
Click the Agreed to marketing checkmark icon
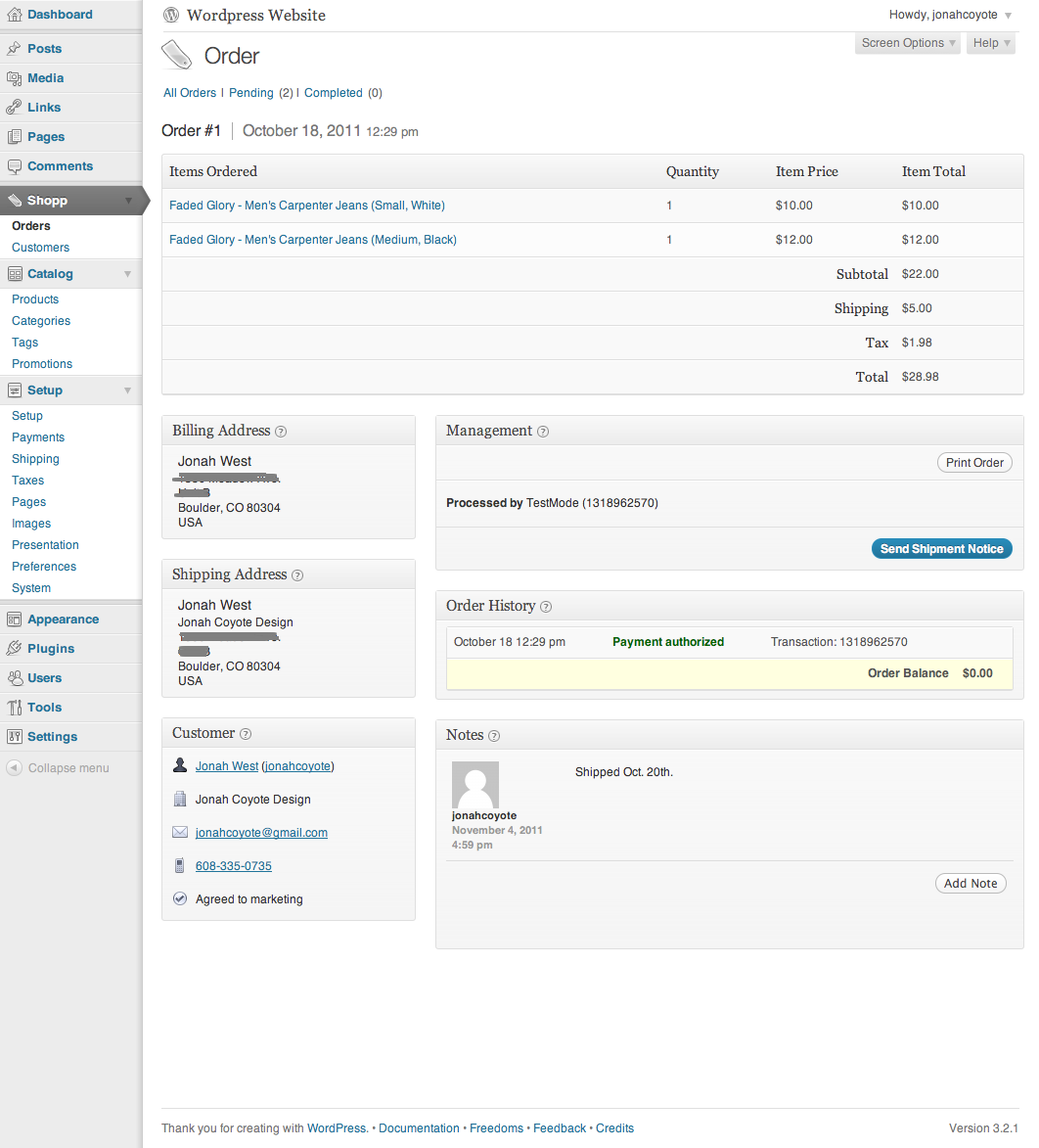point(180,898)
